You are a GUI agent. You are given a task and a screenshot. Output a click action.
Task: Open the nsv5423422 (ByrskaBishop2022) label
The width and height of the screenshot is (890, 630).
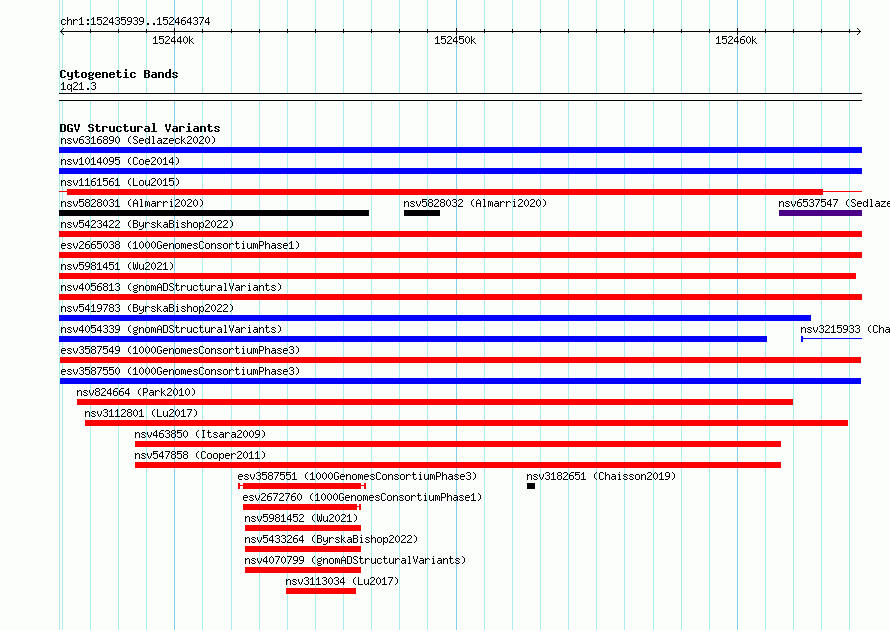147,224
